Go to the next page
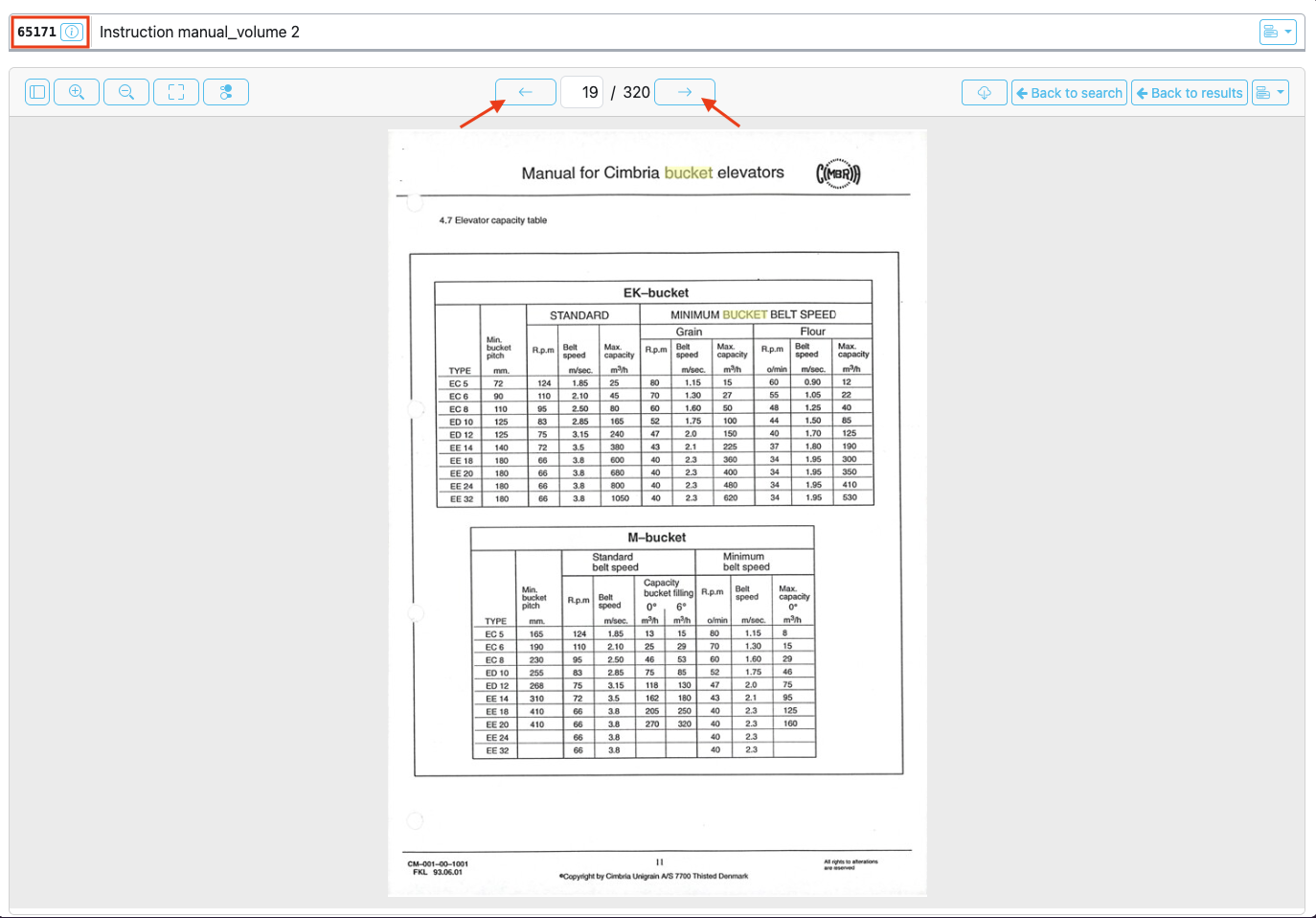Viewport: 1316px width, 918px height. click(685, 92)
